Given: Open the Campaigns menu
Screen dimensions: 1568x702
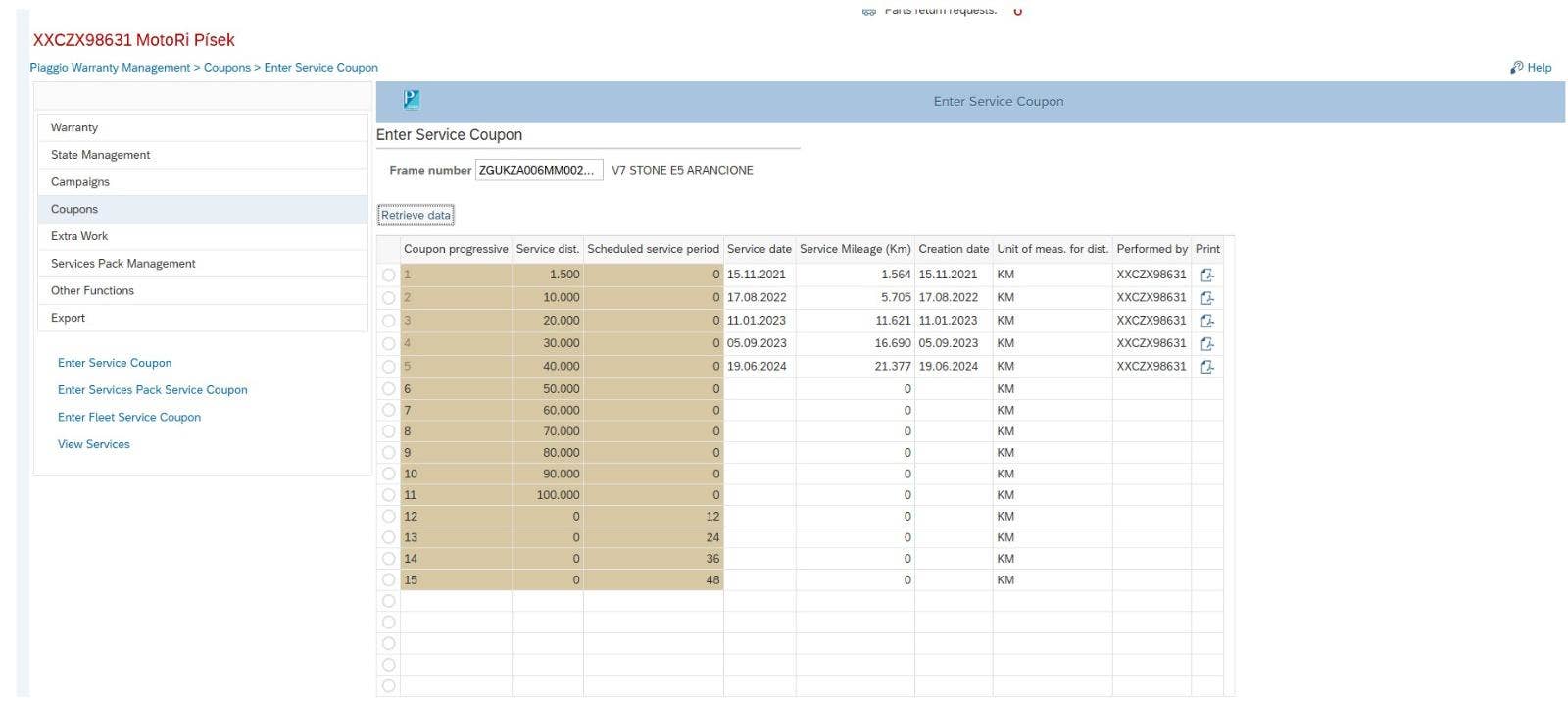Looking at the screenshot, I should click(x=202, y=182).
